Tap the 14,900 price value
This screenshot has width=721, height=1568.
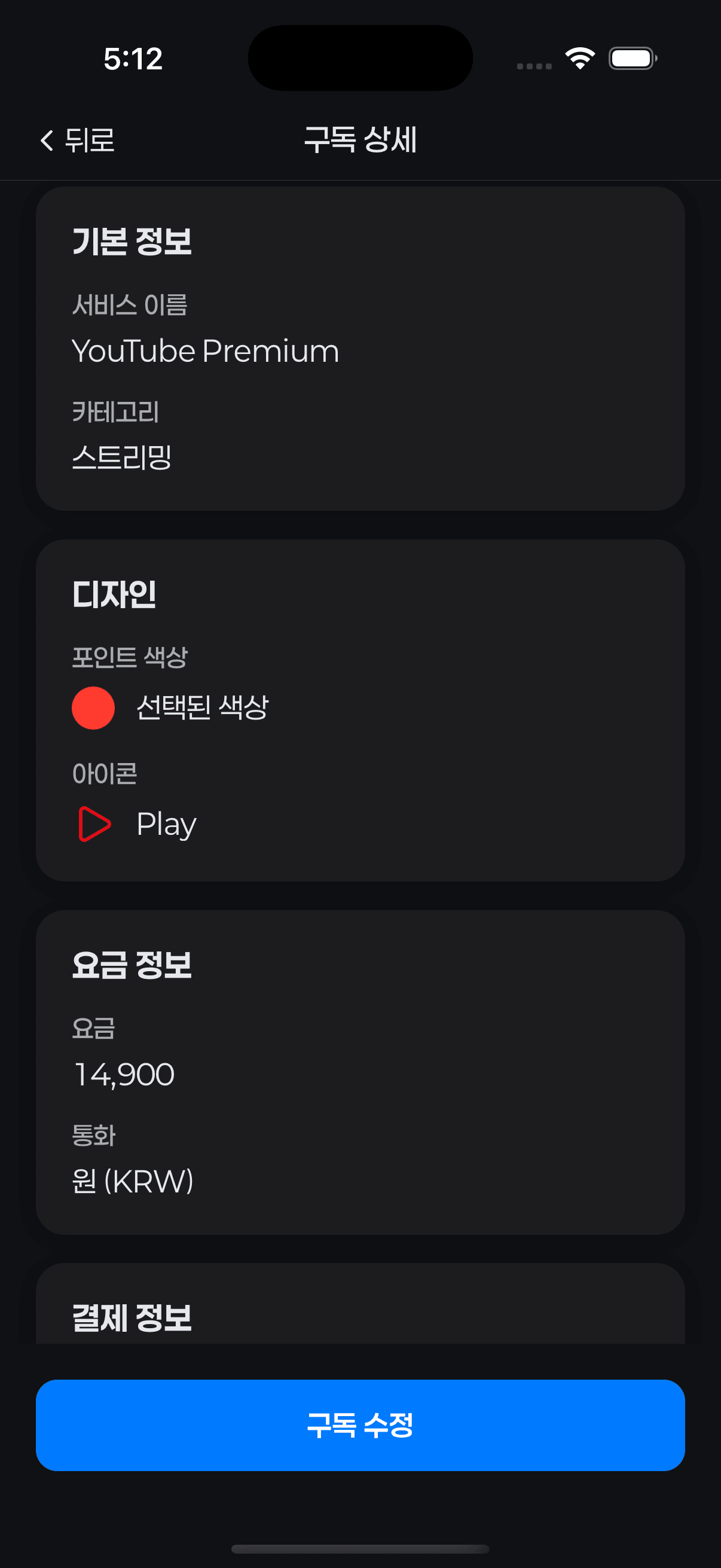(124, 1075)
